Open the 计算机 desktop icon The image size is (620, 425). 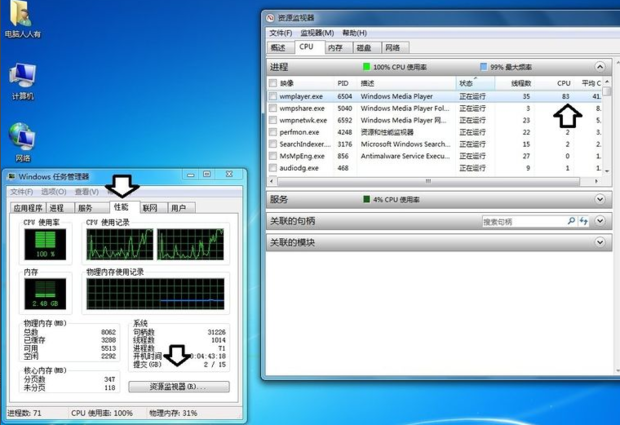click(x=23, y=81)
